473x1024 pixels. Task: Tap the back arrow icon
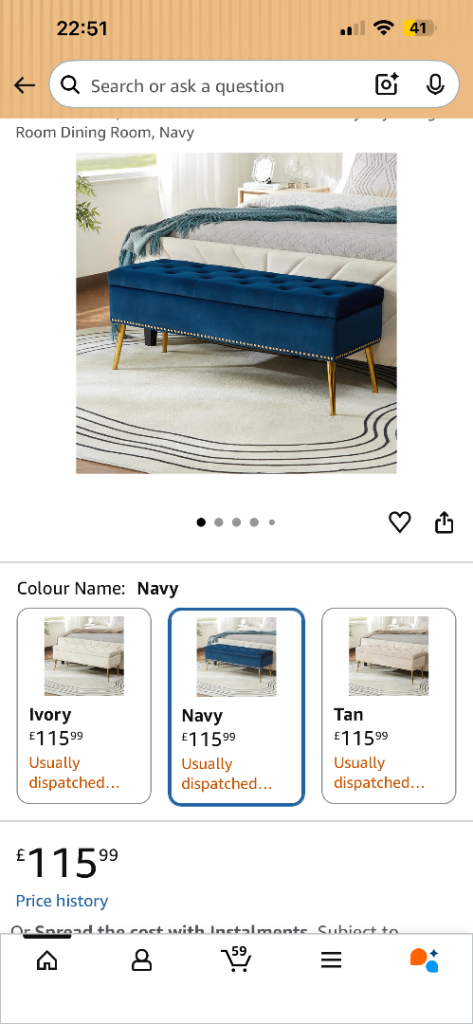tap(24, 86)
